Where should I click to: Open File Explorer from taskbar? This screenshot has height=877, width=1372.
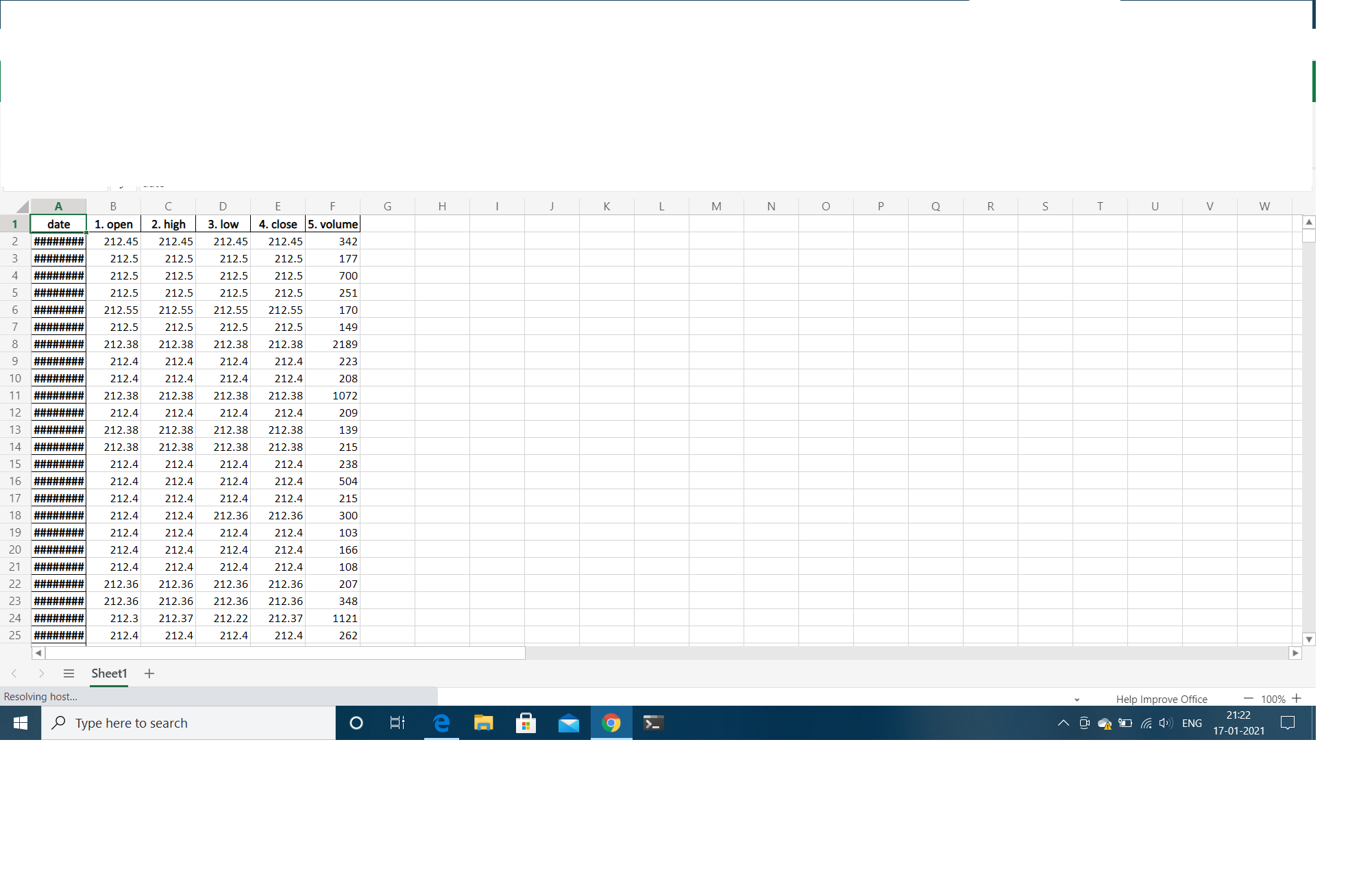click(x=484, y=723)
